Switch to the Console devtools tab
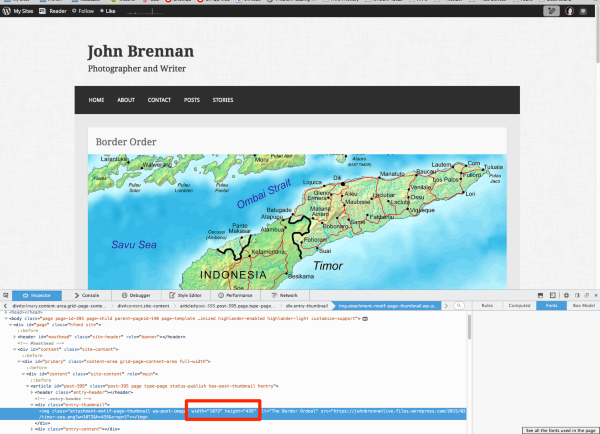The height and width of the screenshot is (434, 600). 87,295
